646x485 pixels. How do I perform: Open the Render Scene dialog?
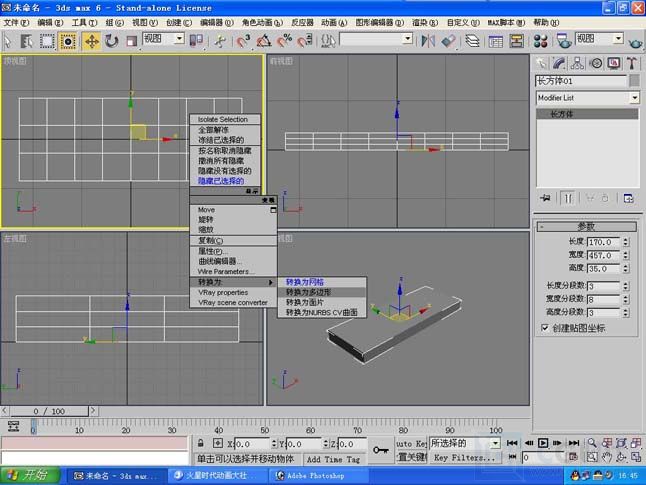click(564, 41)
